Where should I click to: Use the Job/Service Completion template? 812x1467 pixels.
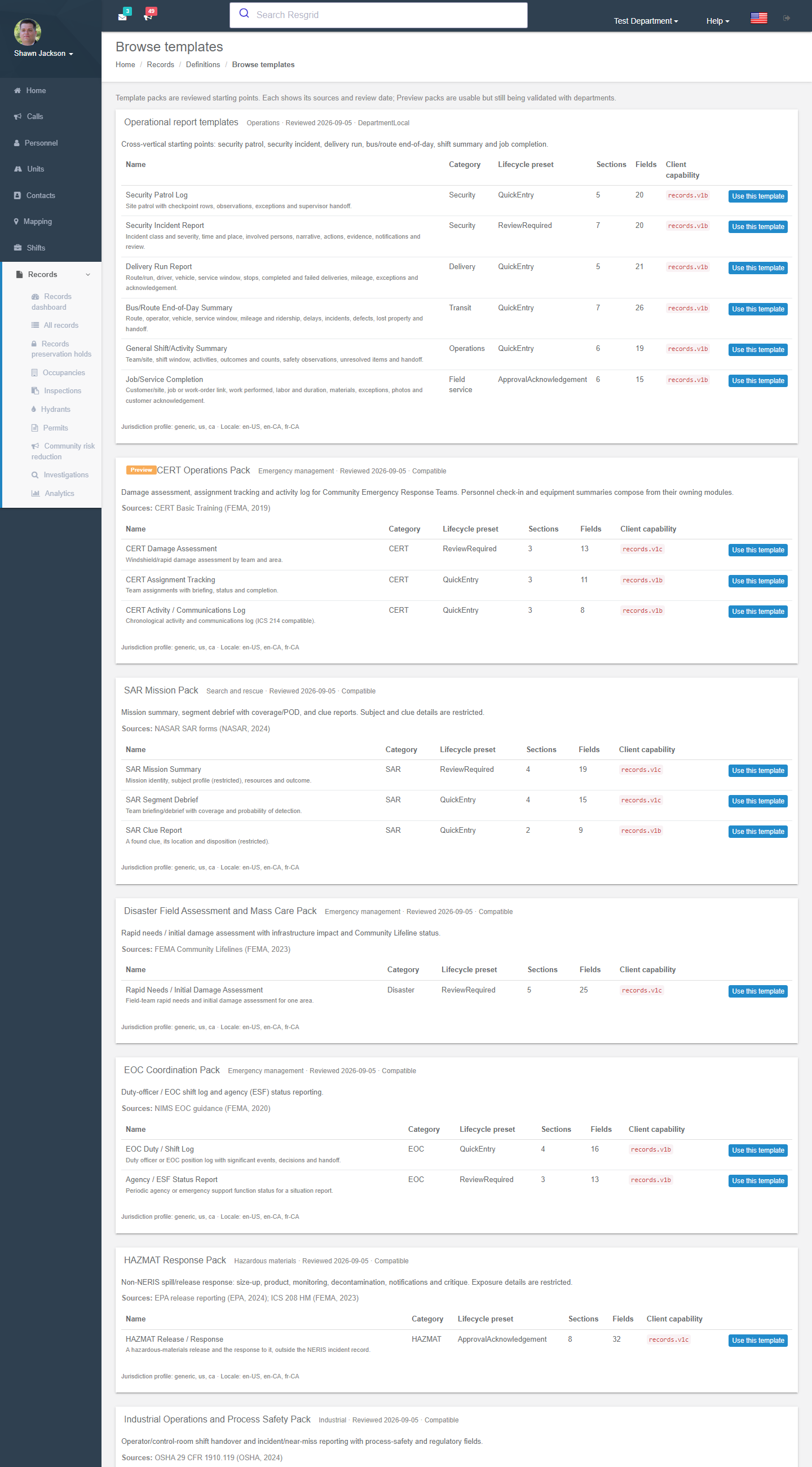point(757,381)
